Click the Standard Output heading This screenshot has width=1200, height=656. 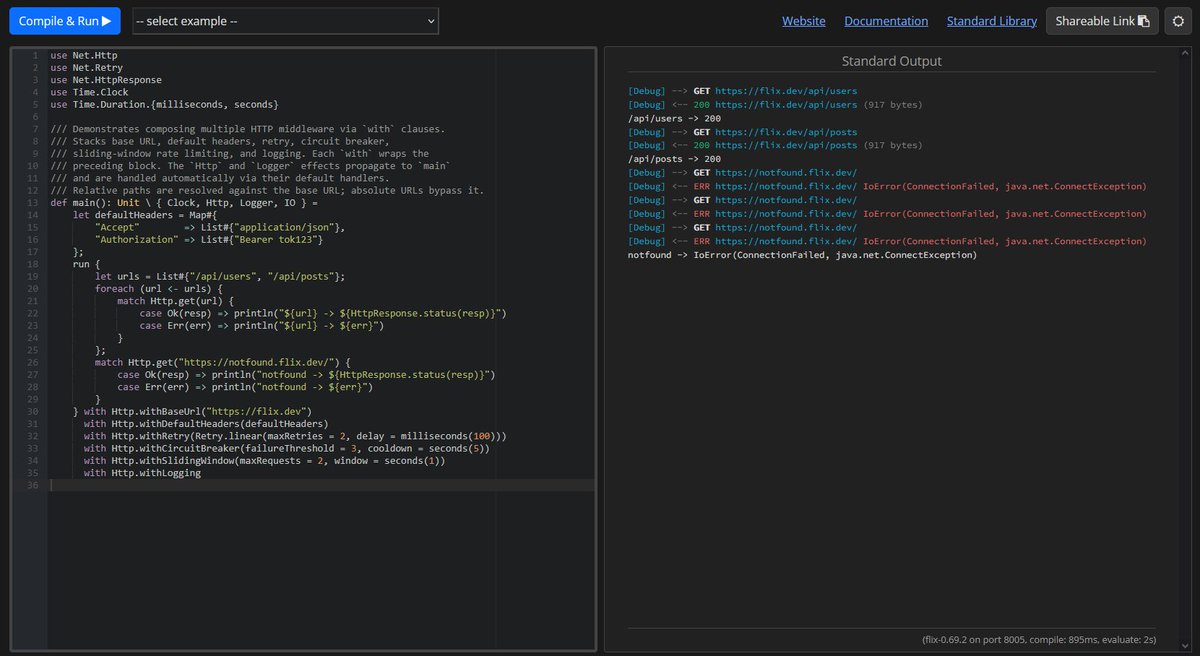892,61
